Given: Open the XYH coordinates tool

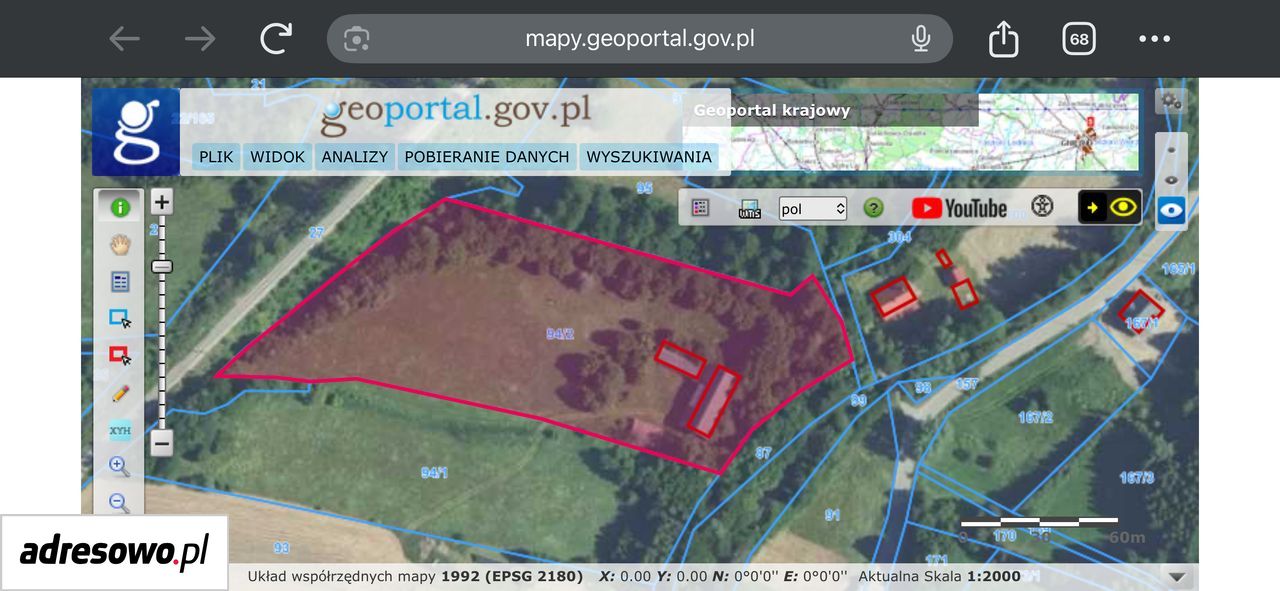Looking at the screenshot, I should pyautogui.click(x=120, y=431).
